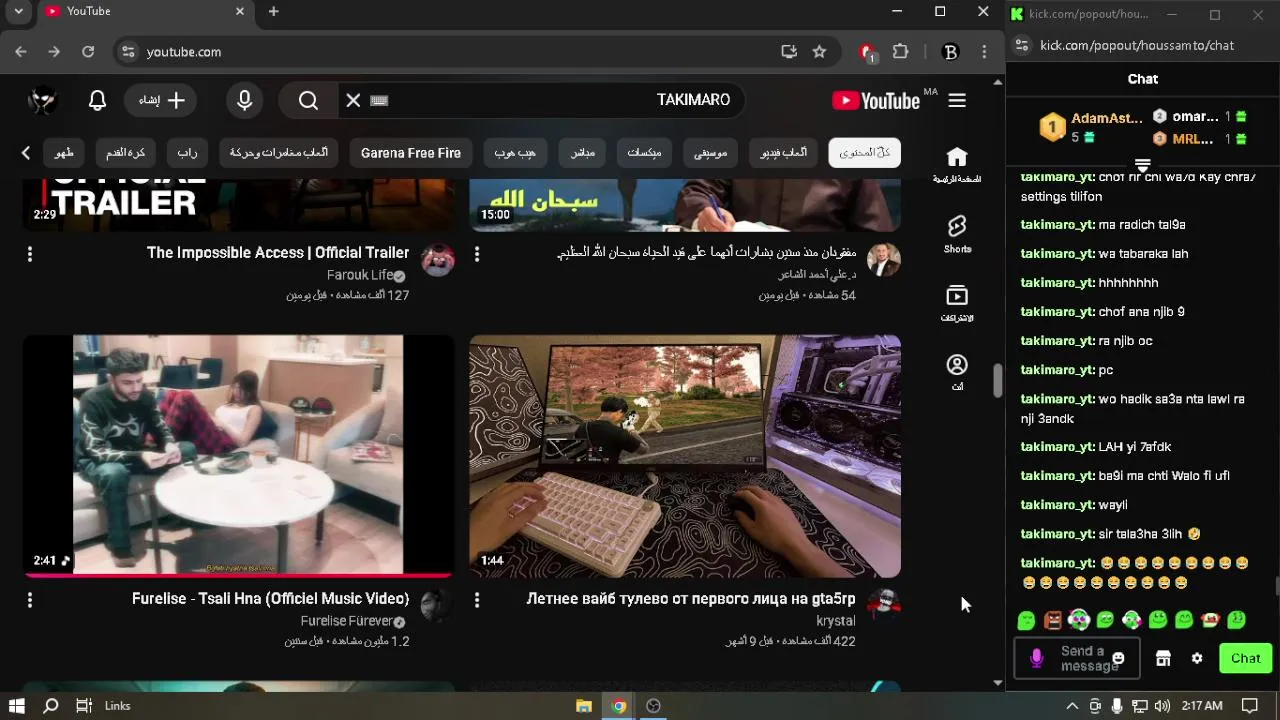
Task: Select the music chip
Action: coord(711,153)
